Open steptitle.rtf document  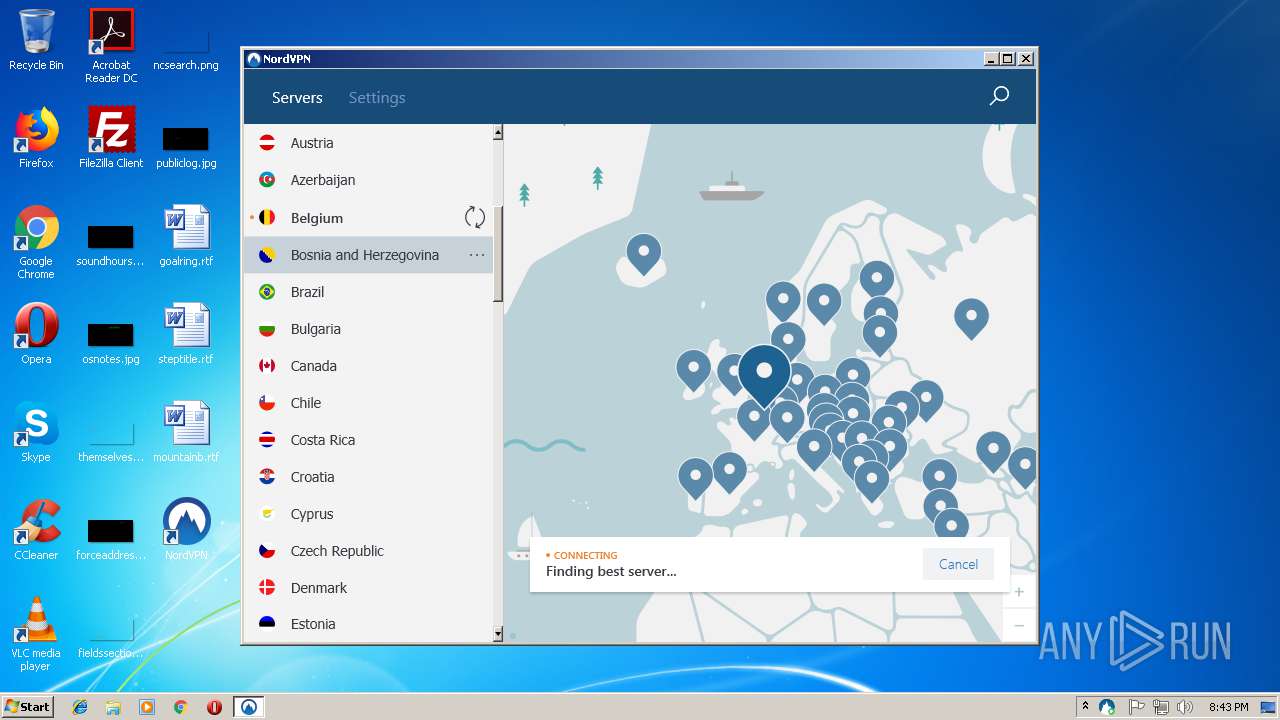(186, 332)
